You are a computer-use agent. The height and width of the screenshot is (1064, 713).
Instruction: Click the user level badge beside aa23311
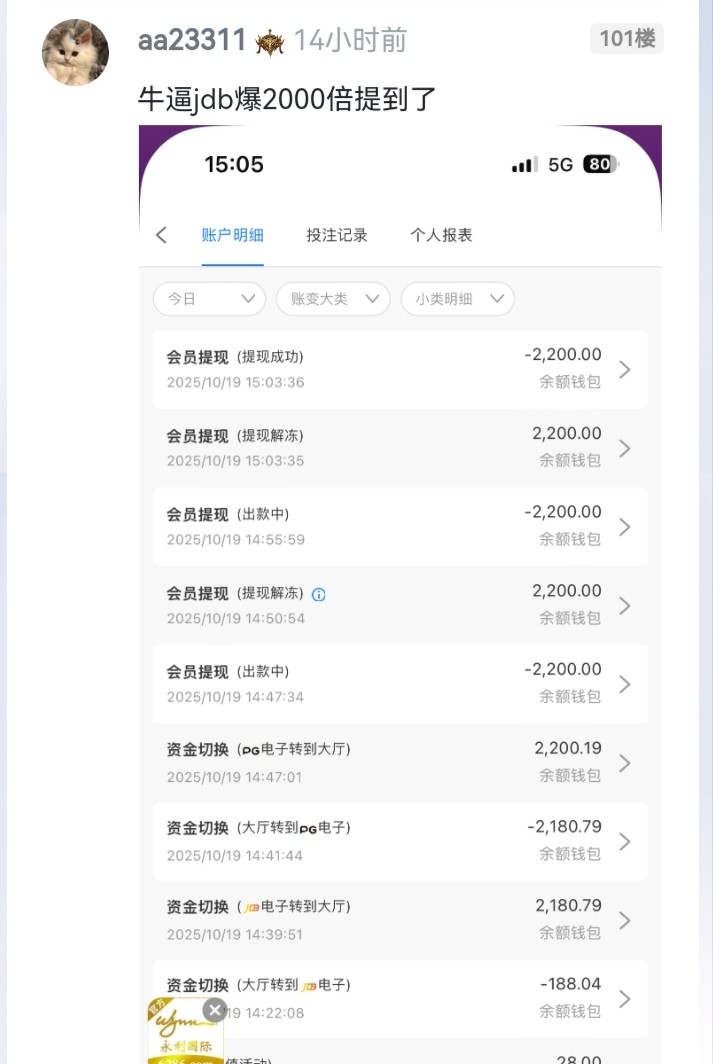(x=270, y=42)
